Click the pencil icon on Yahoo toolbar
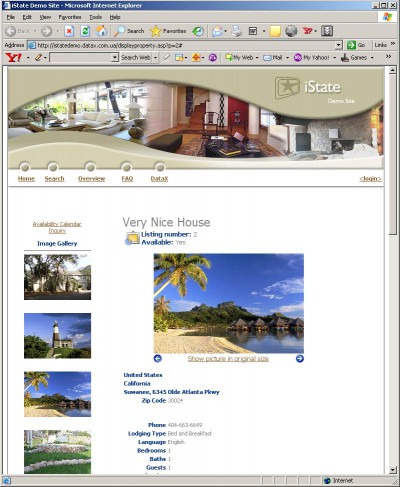Viewport: 400px width, 487px height. tap(38, 58)
